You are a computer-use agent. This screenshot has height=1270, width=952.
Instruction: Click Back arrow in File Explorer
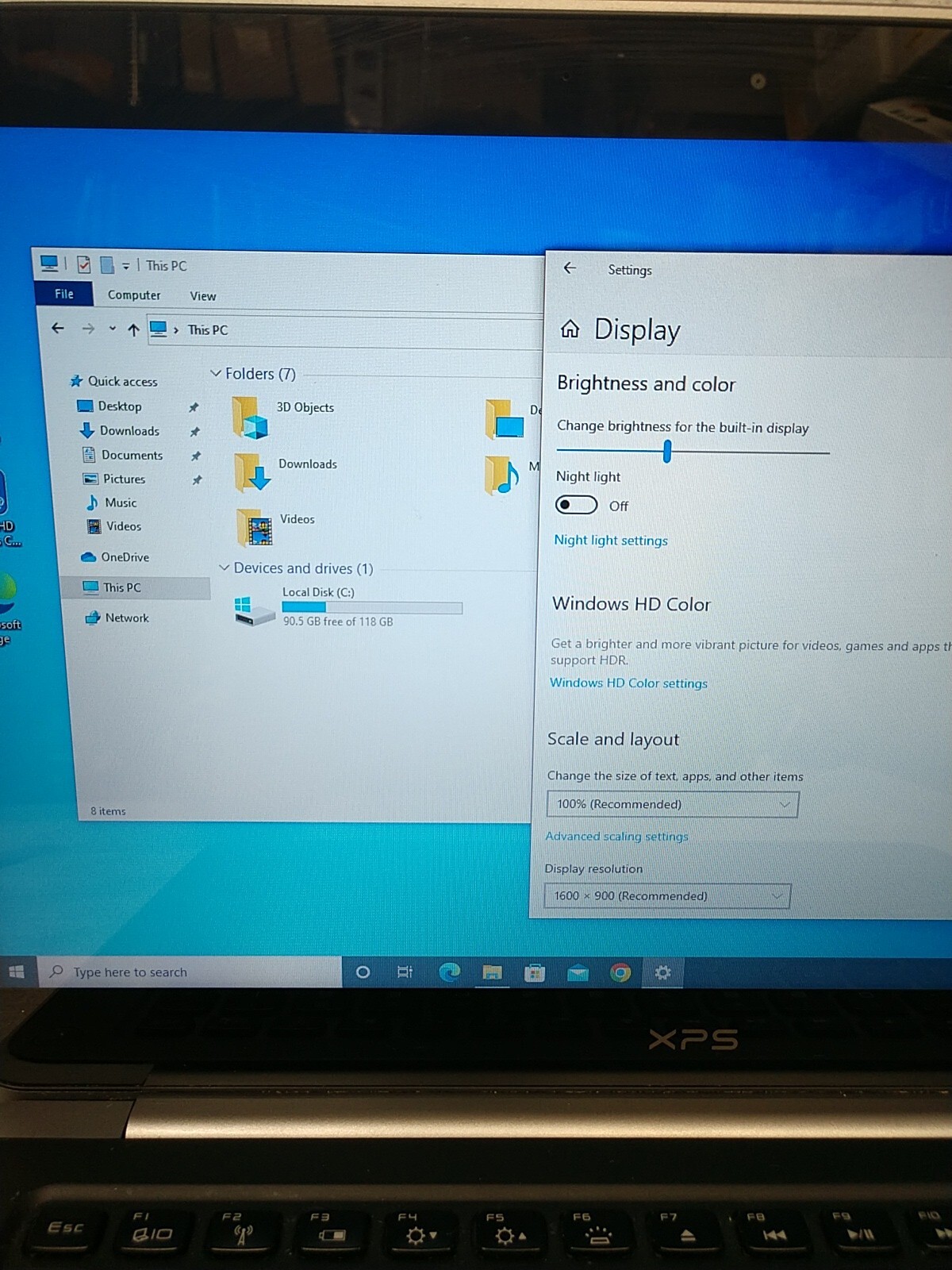58,328
